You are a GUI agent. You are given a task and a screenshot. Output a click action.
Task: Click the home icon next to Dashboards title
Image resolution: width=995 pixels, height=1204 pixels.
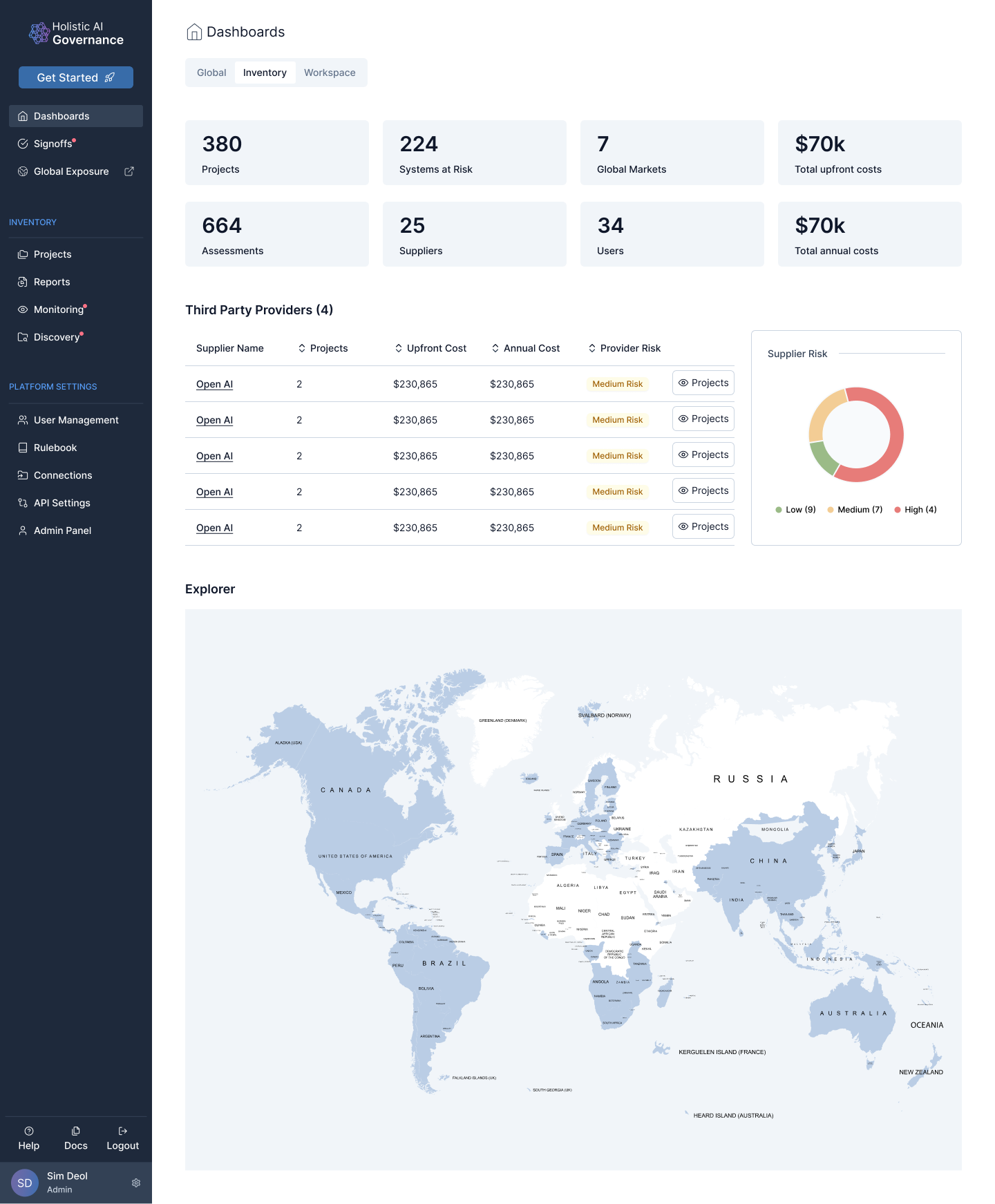click(x=194, y=32)
